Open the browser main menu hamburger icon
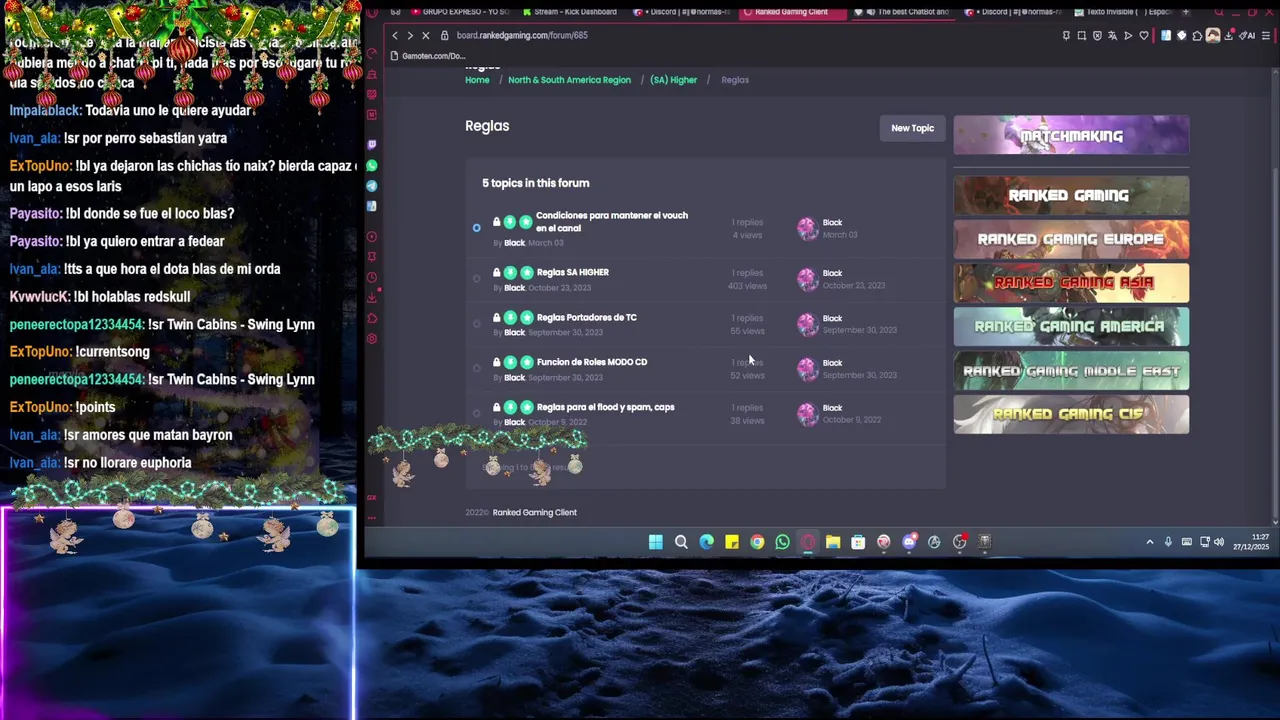 [1266, 35]
